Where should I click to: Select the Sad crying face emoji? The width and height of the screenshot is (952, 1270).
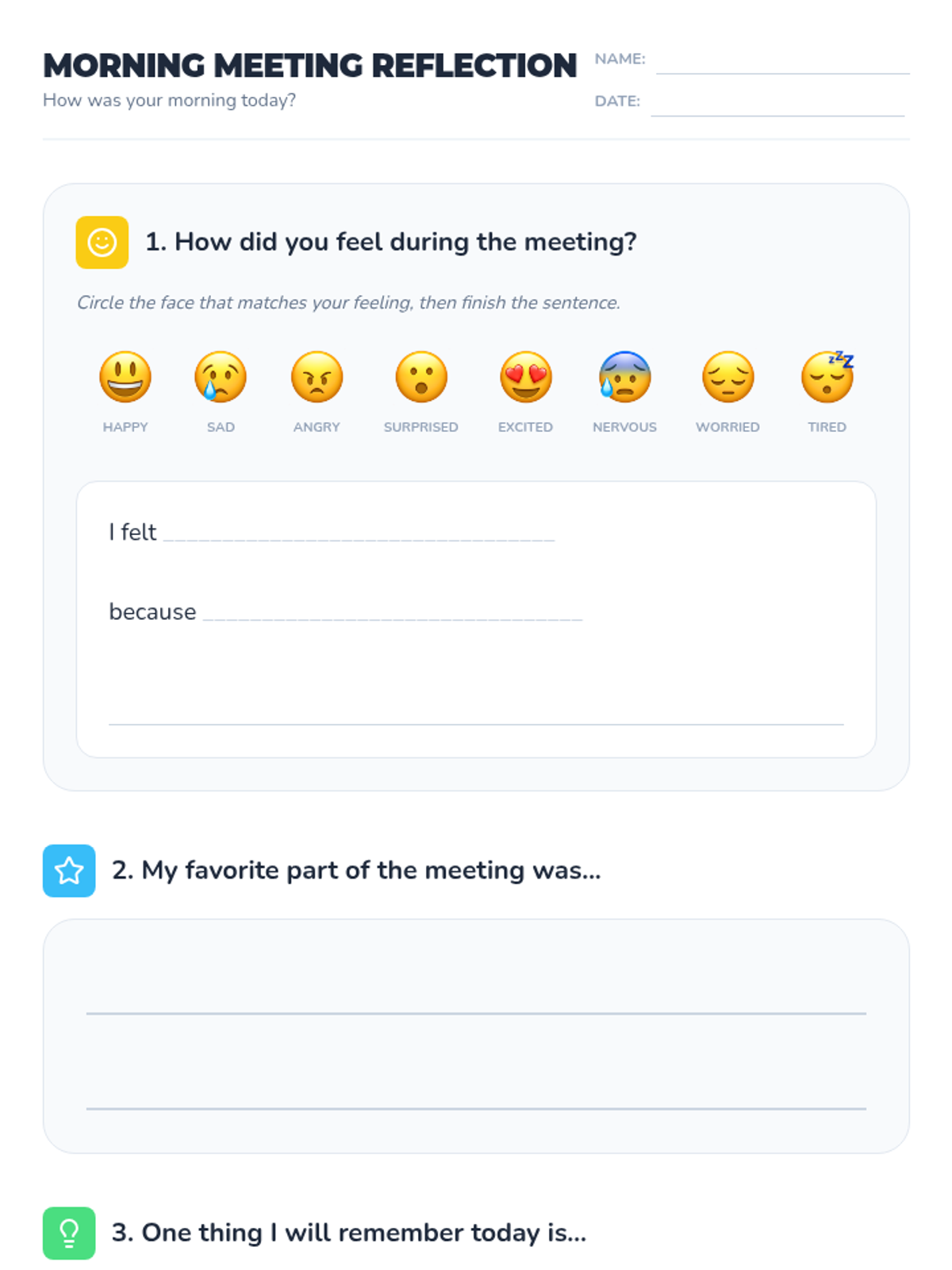[221, 376]
